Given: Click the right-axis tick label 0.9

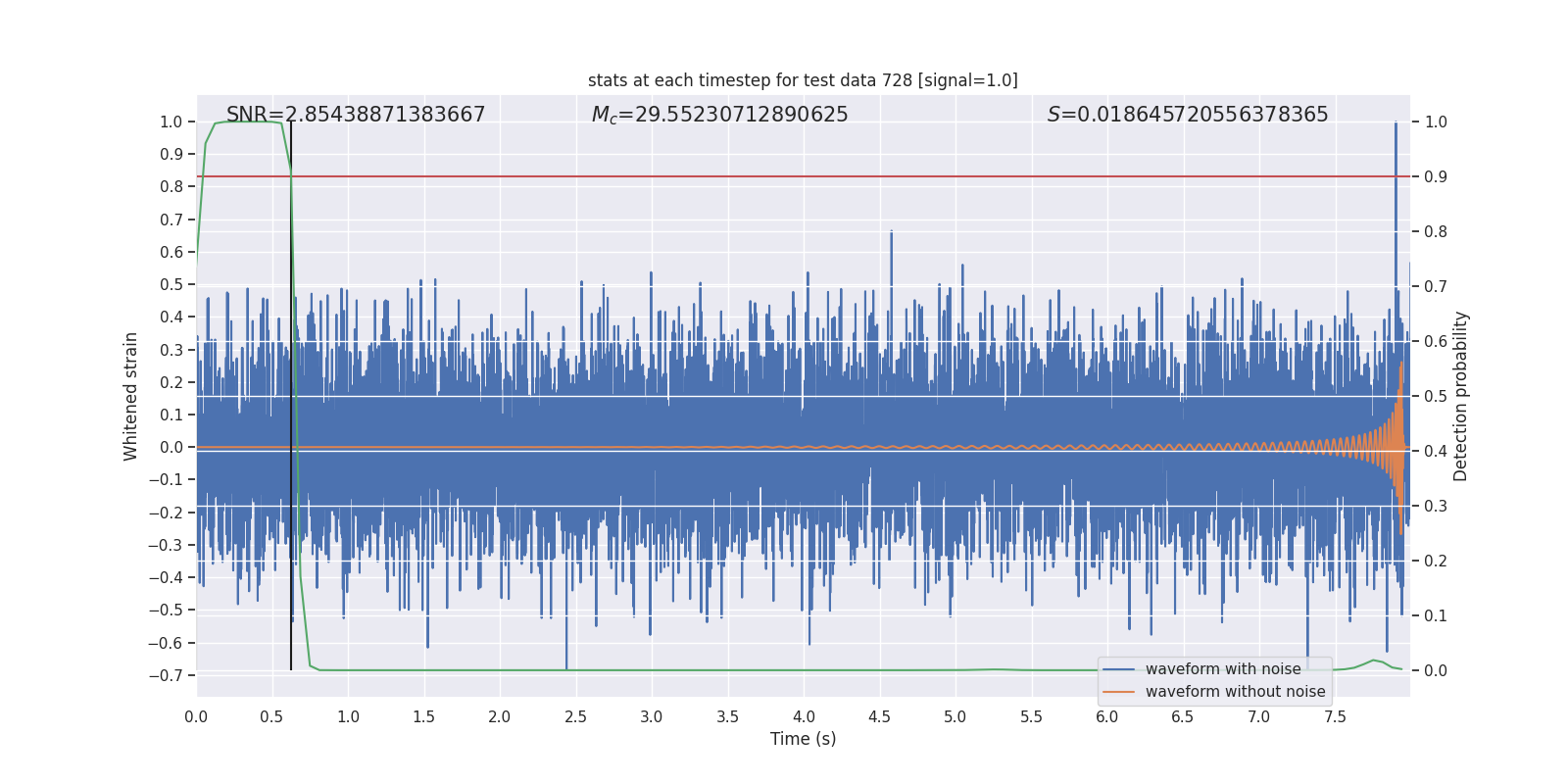Looking at the screenshot, I should [x=1436, y=177].
